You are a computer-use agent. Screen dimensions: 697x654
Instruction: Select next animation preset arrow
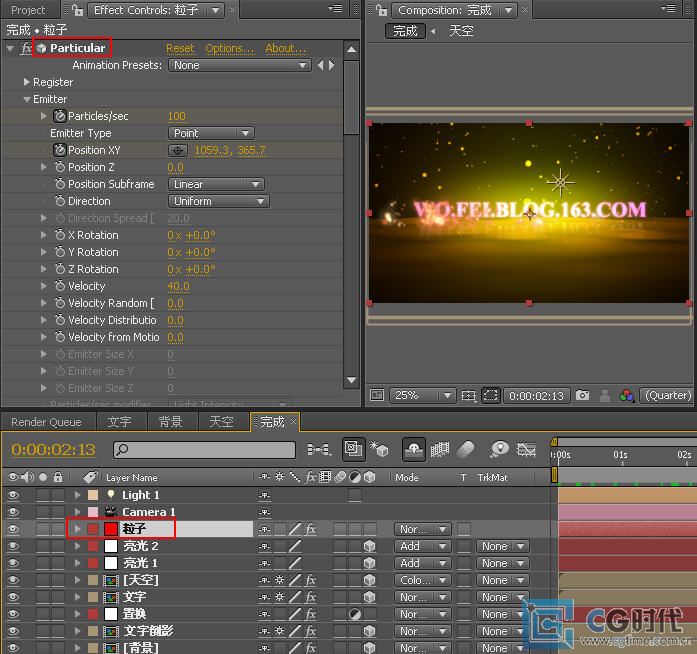coord(332,65)
